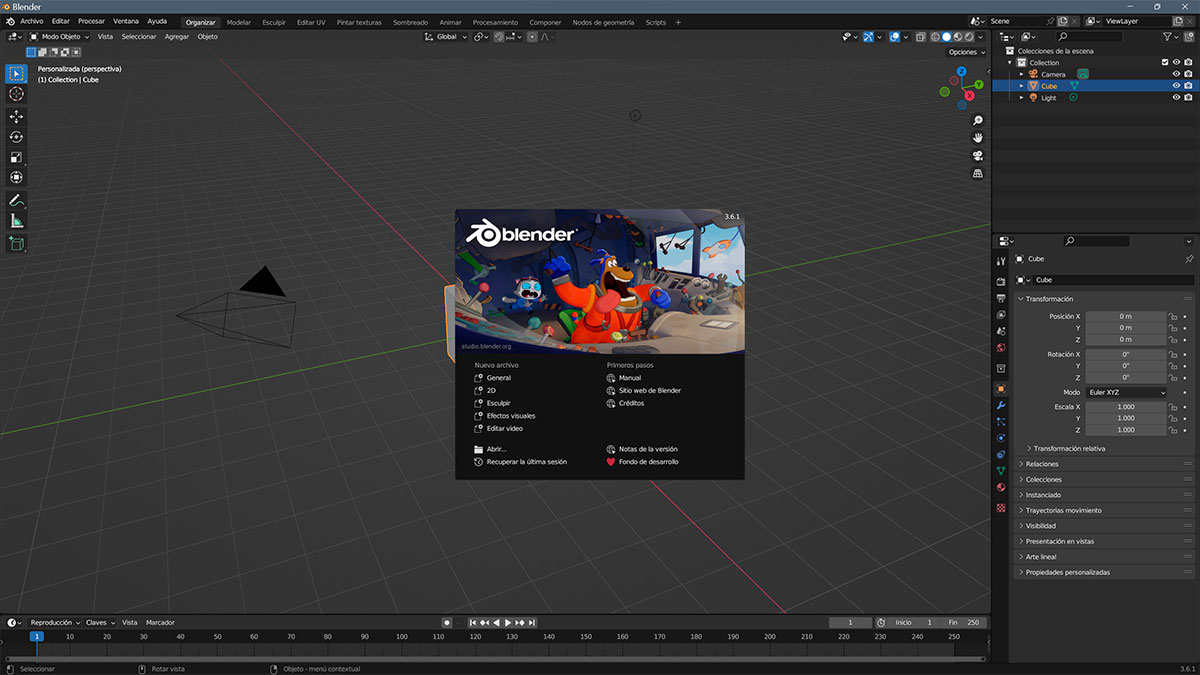Pin the Cube properties panel
Viewport: 1200px width, 675px height.
click(1188, 259)
